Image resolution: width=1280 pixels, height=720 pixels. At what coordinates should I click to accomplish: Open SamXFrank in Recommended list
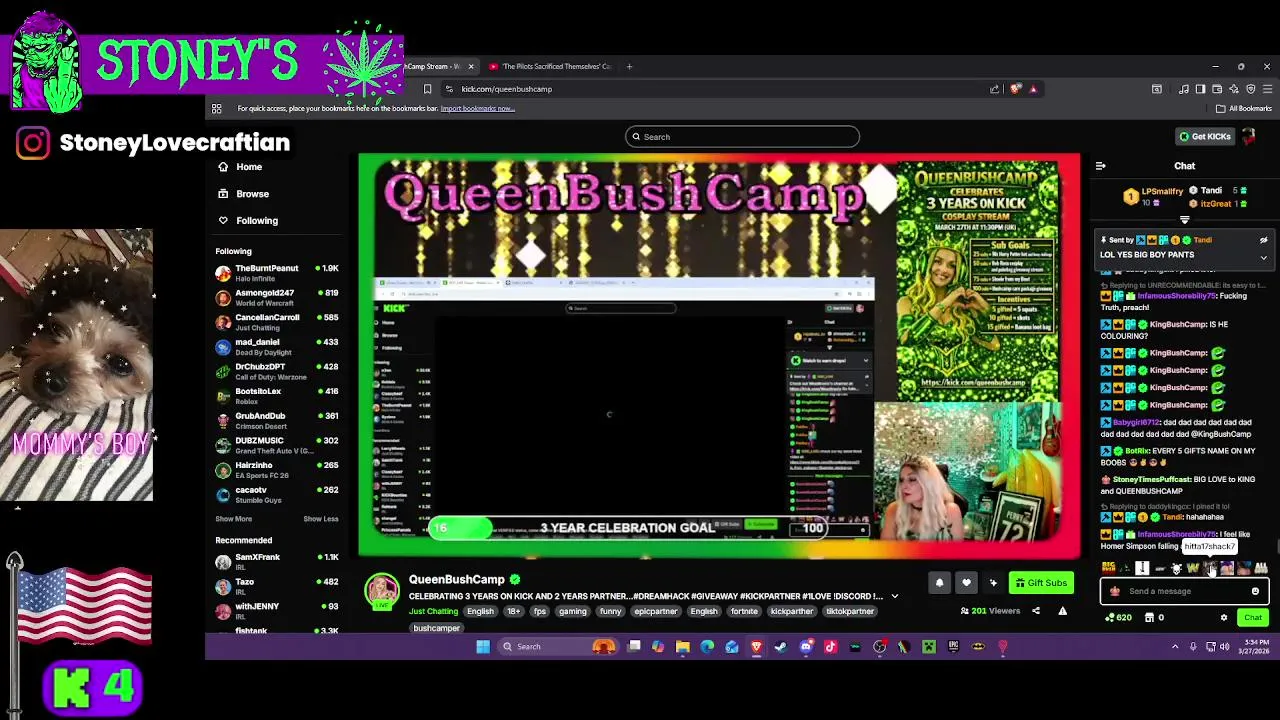278,561
